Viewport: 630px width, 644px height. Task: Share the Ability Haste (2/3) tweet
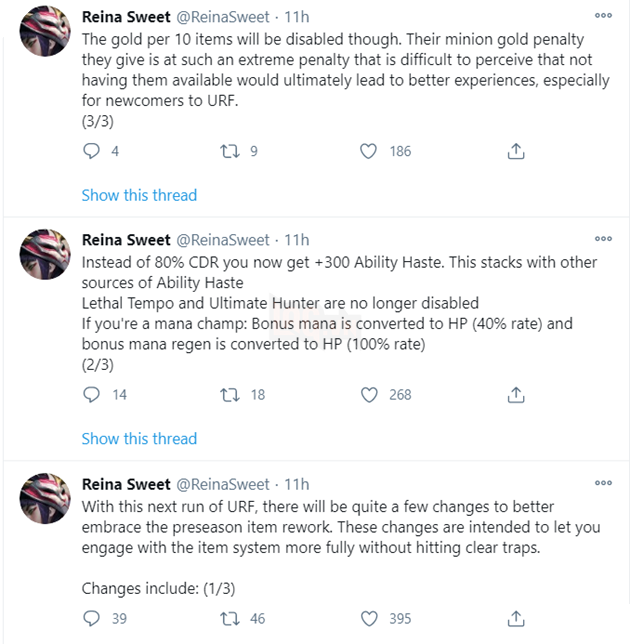pyautogui.click(x=516, y=394)
